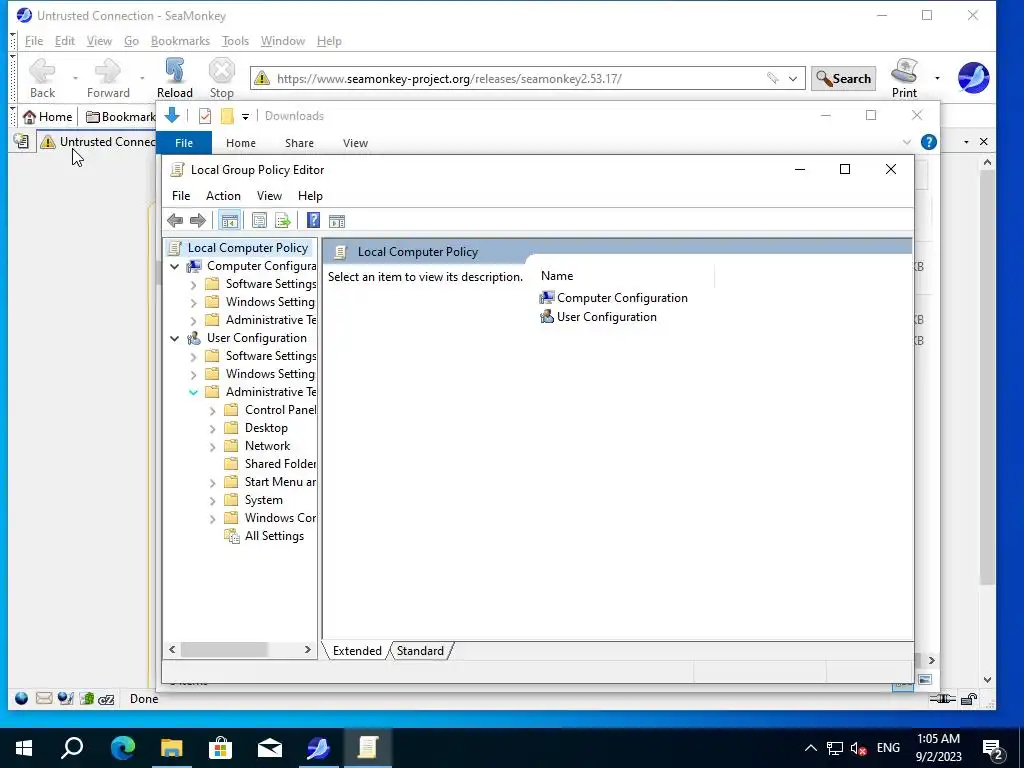Open the Action menu in Group Policy Editor

click(x=223, y=196)
